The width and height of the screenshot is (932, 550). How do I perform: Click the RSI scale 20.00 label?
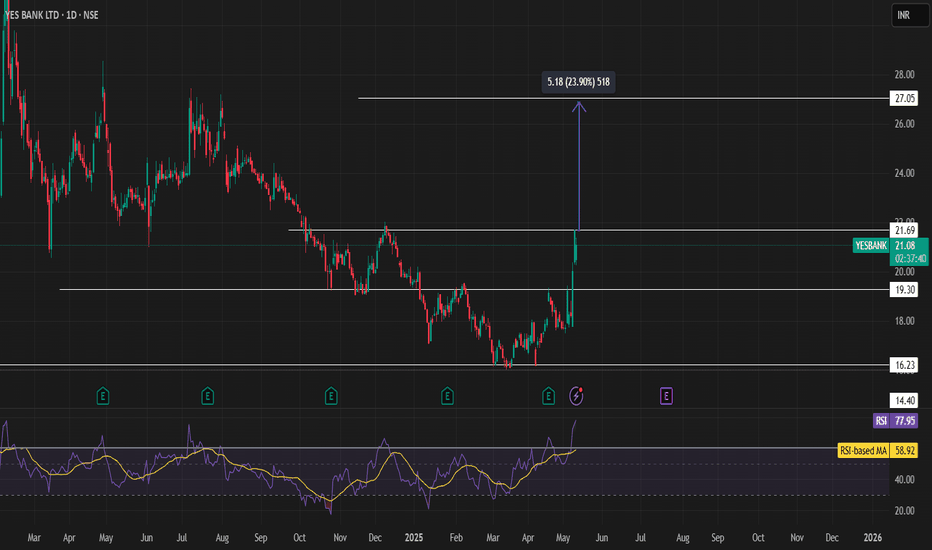tap(904, 511)
